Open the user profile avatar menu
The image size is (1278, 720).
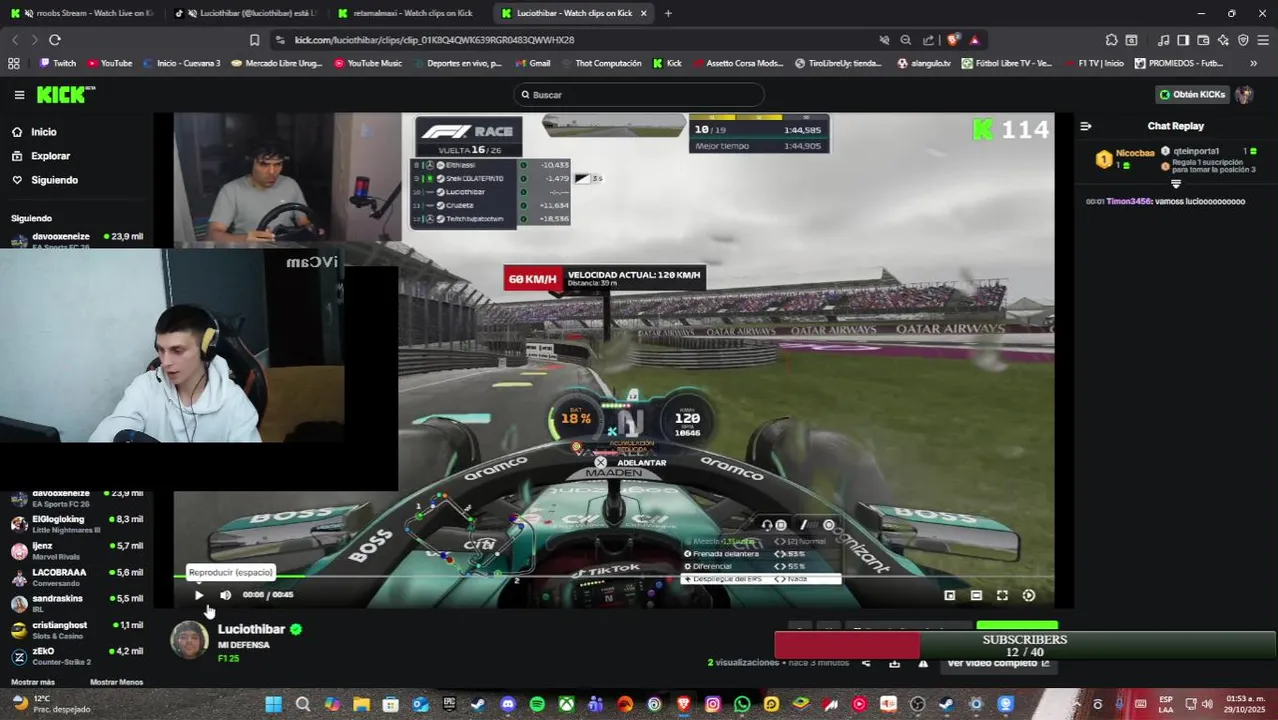point(1244,94)
